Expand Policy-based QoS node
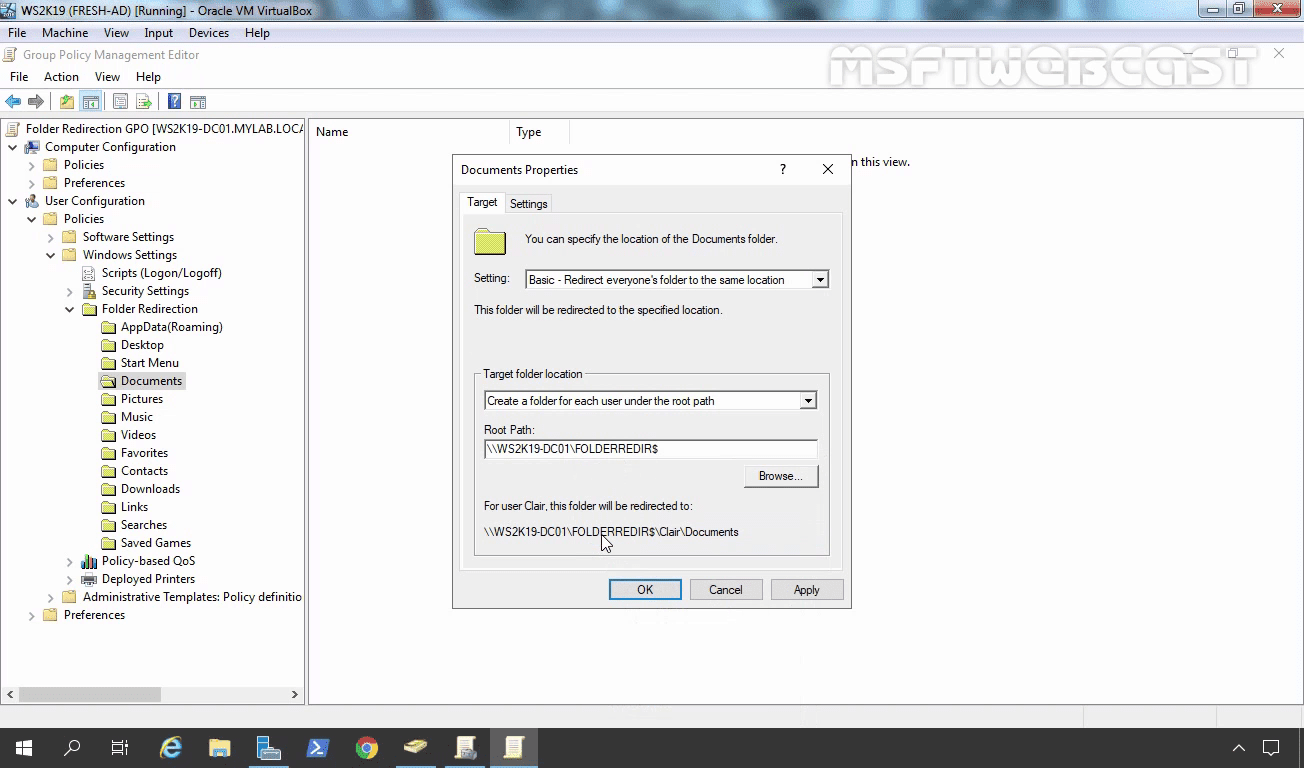The height and width of the screenshot is (768, 1304). [70, 561]
